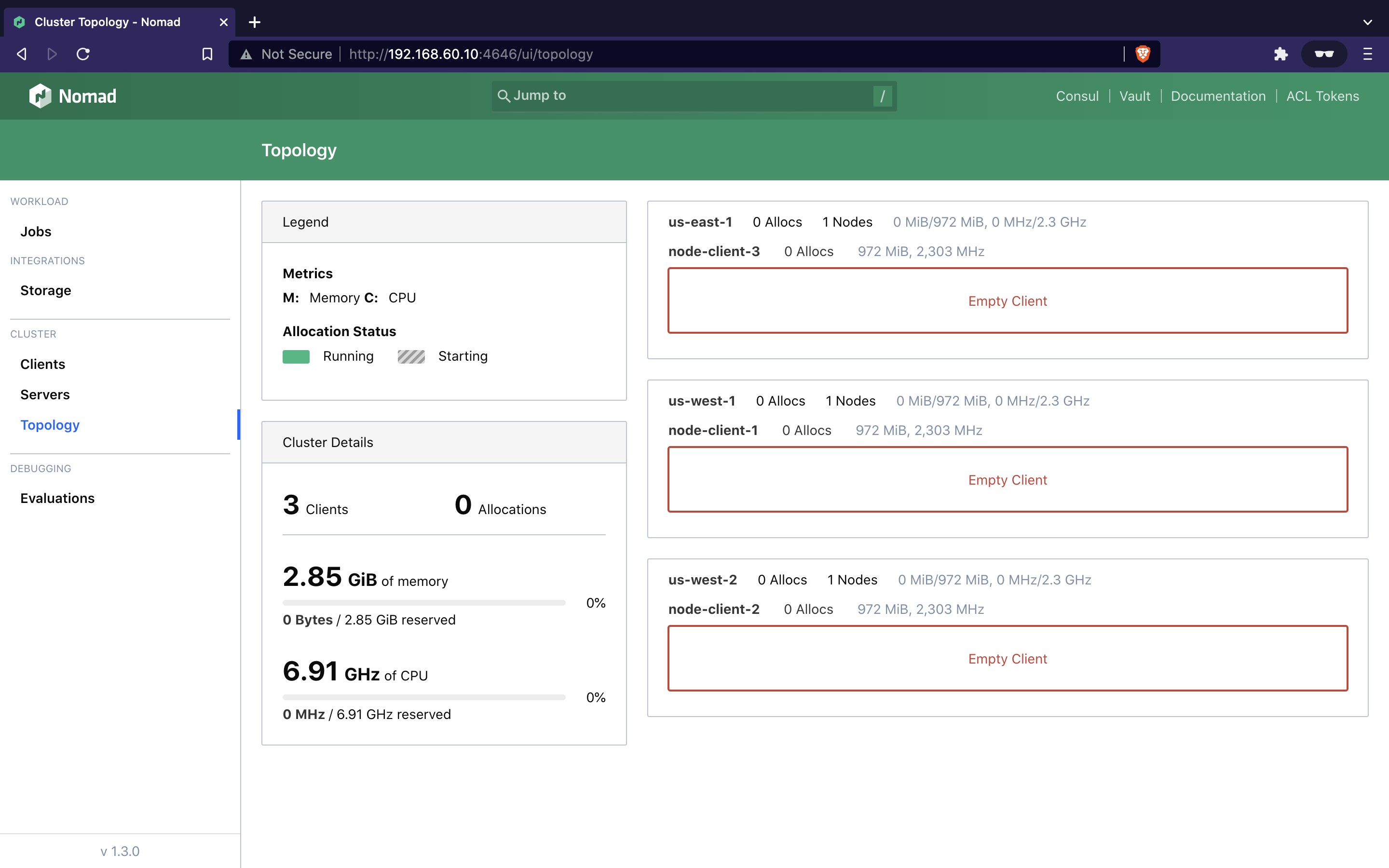This screenshot has height=868, width=1389.
Task: Click the Running green legend swatch
Action: coord(296,356)
